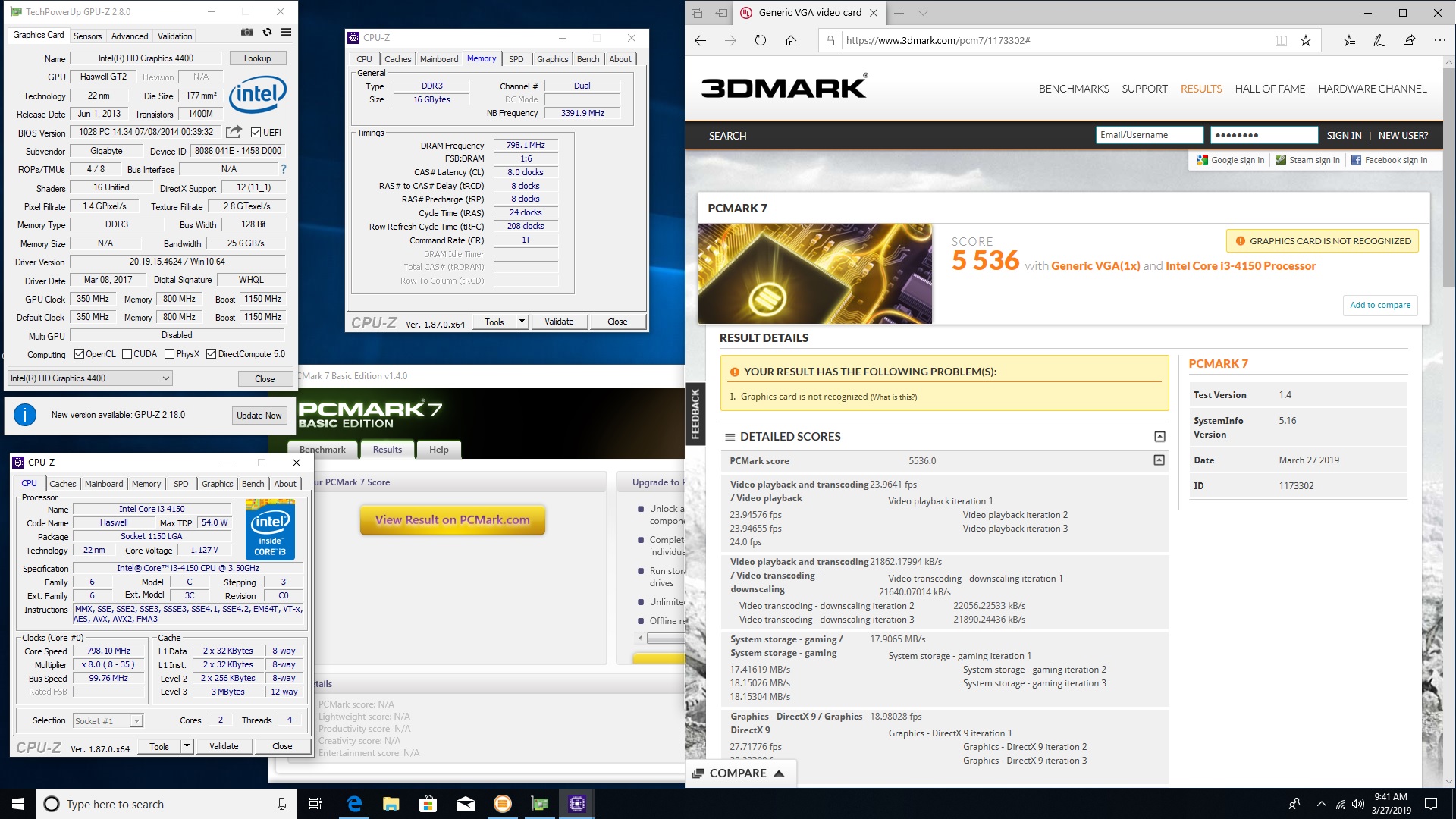Click the What is this? link
The height and width of the screenshot is (819, 1456).
click(x=893, y=397)
